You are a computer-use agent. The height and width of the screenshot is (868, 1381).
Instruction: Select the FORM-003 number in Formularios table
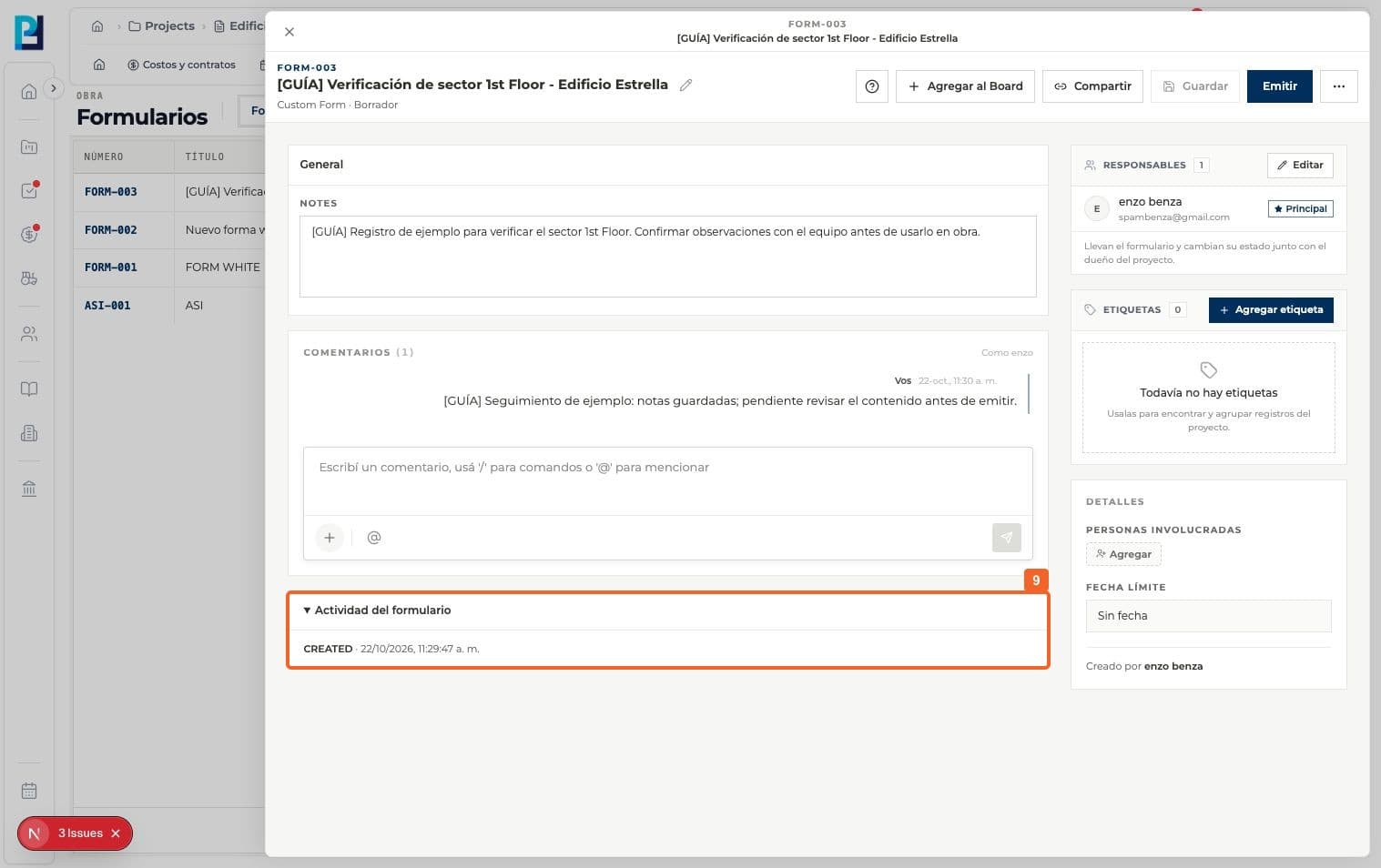(111, 192)
